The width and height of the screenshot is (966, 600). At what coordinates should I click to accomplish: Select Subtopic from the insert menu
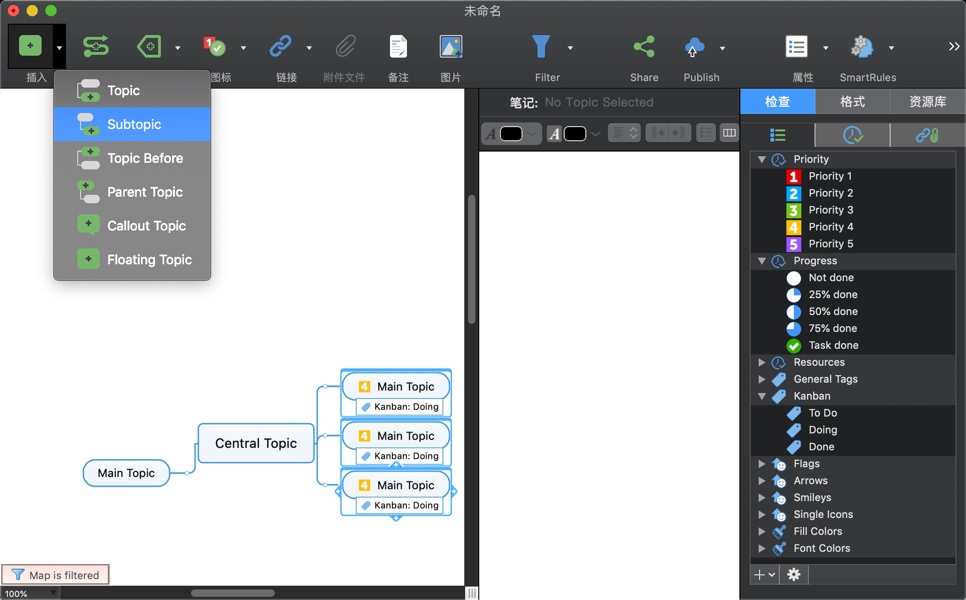(131, 124)
